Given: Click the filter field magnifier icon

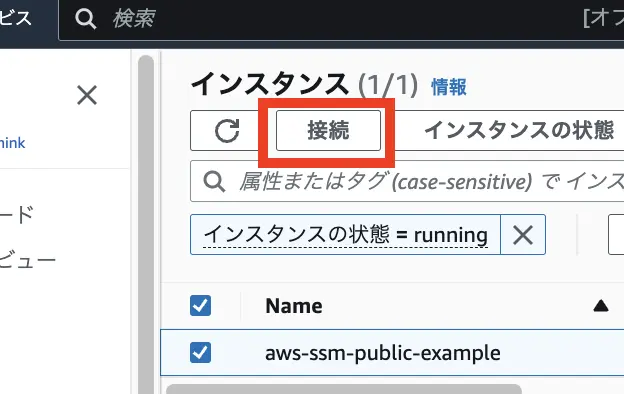Looking at the screenshot, I should [214, 182].
